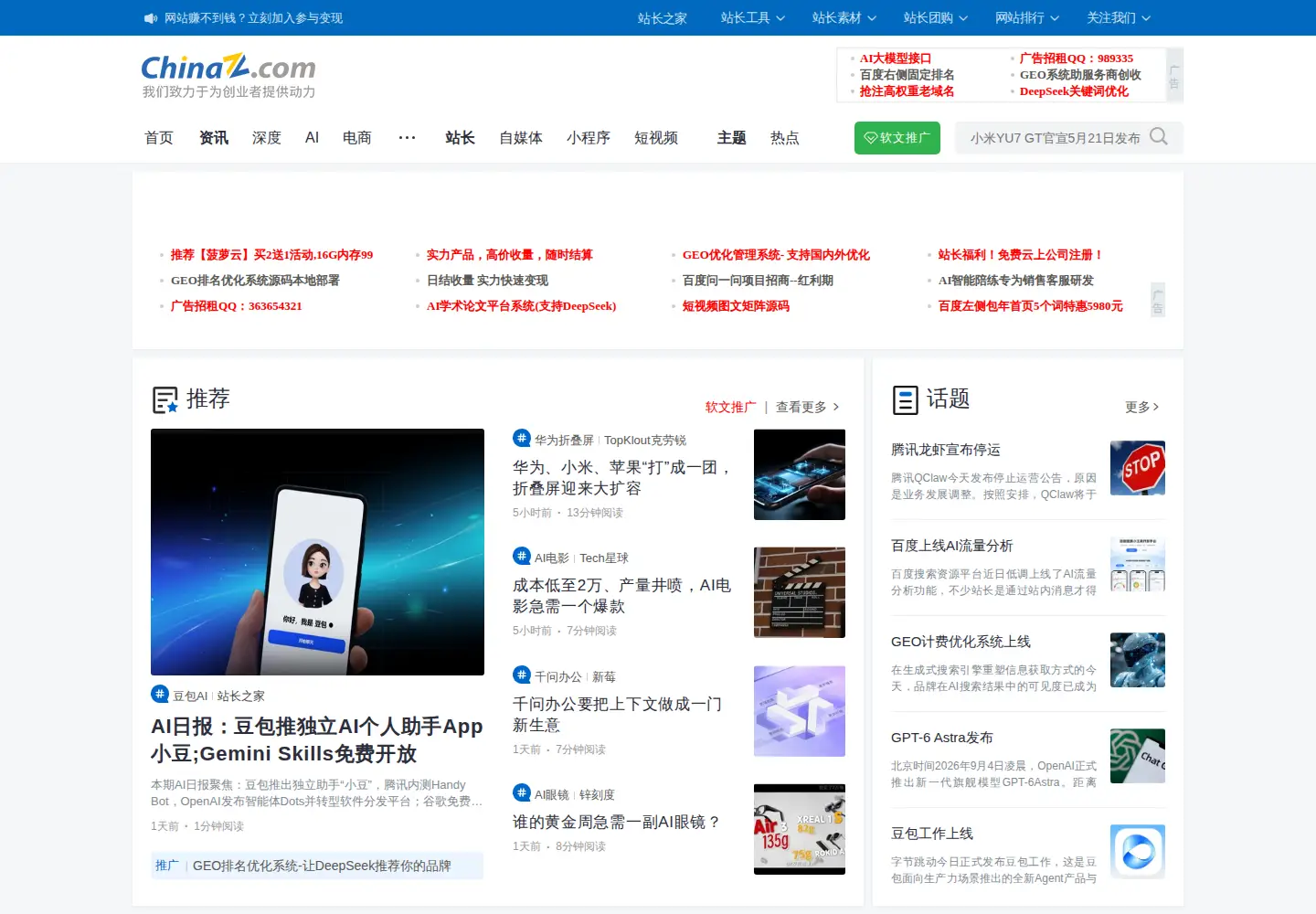Open topic 腾讯龙虾宣布停运

[x=946, y=449]
